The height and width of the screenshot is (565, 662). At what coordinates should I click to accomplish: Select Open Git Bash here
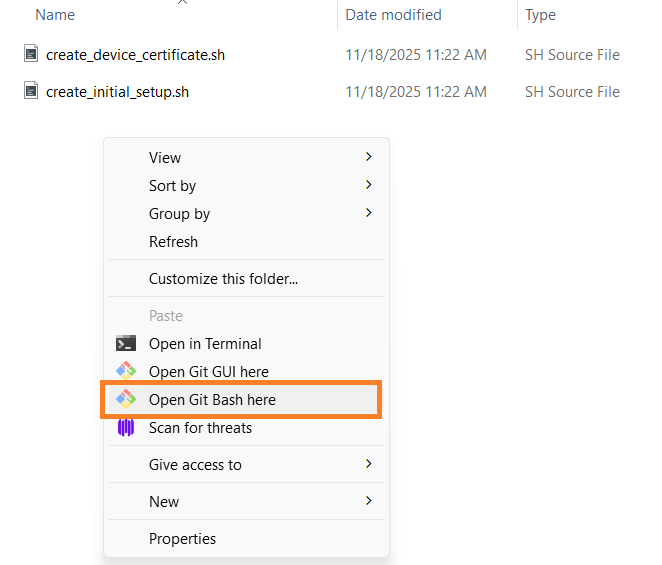(x=212, y=399)
